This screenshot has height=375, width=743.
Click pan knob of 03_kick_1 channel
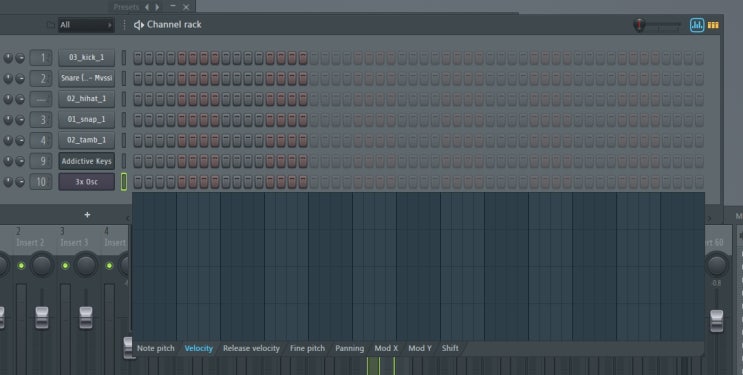click(x=8, y=58)
